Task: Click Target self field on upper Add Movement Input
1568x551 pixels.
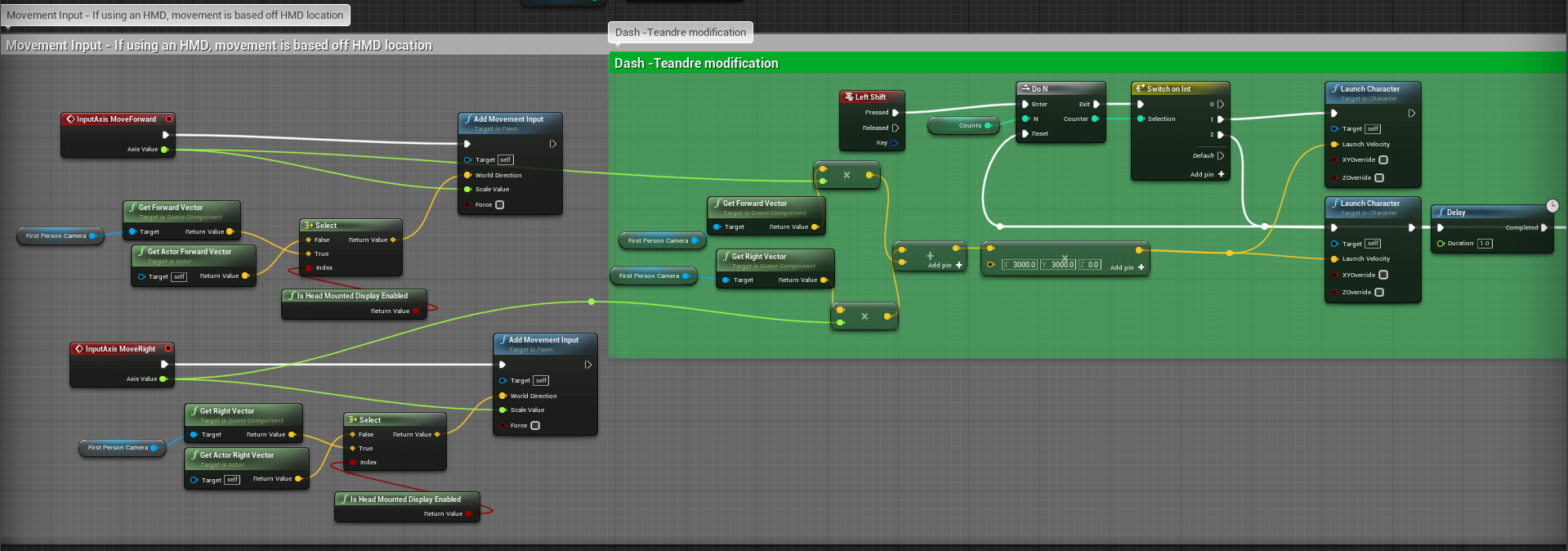Action: click(506, 160)
